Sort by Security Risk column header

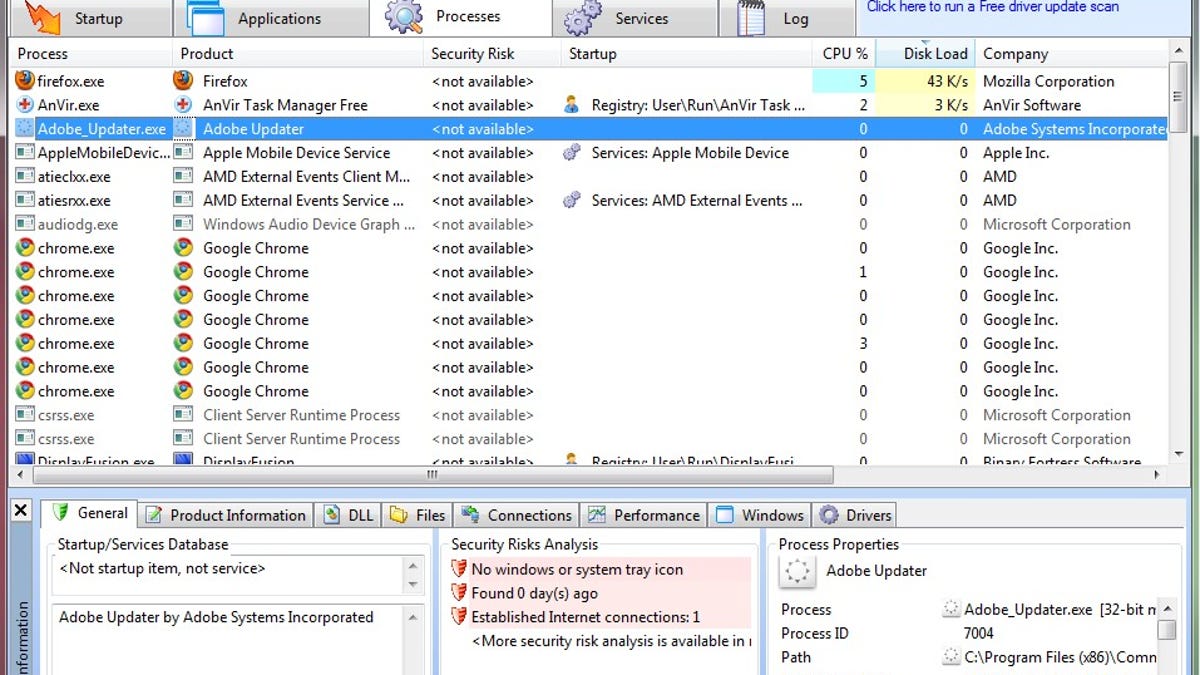tap(492, 54)
